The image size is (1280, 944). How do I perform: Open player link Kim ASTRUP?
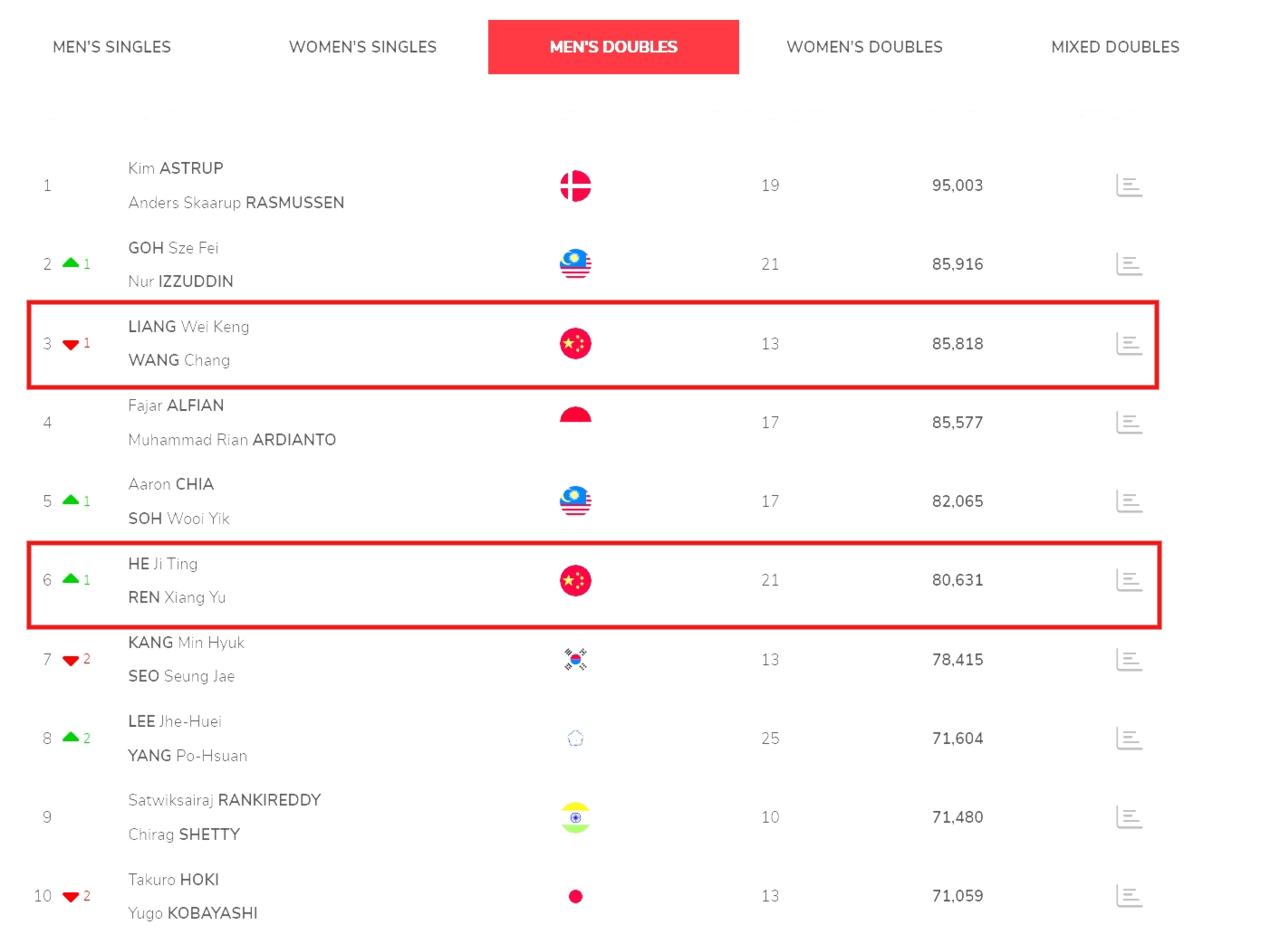point(176,168)
